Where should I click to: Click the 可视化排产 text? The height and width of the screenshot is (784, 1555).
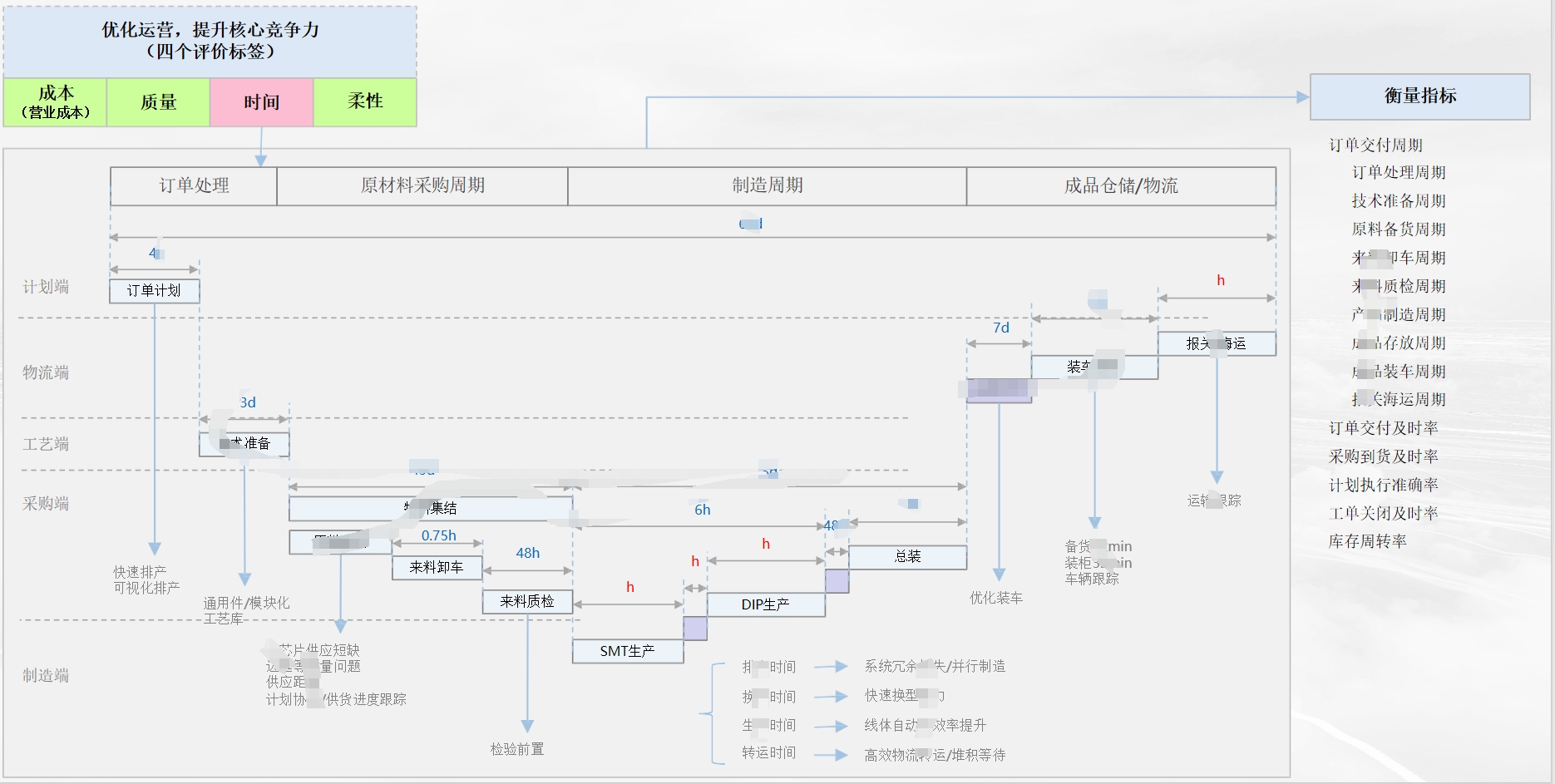point(146,588)
